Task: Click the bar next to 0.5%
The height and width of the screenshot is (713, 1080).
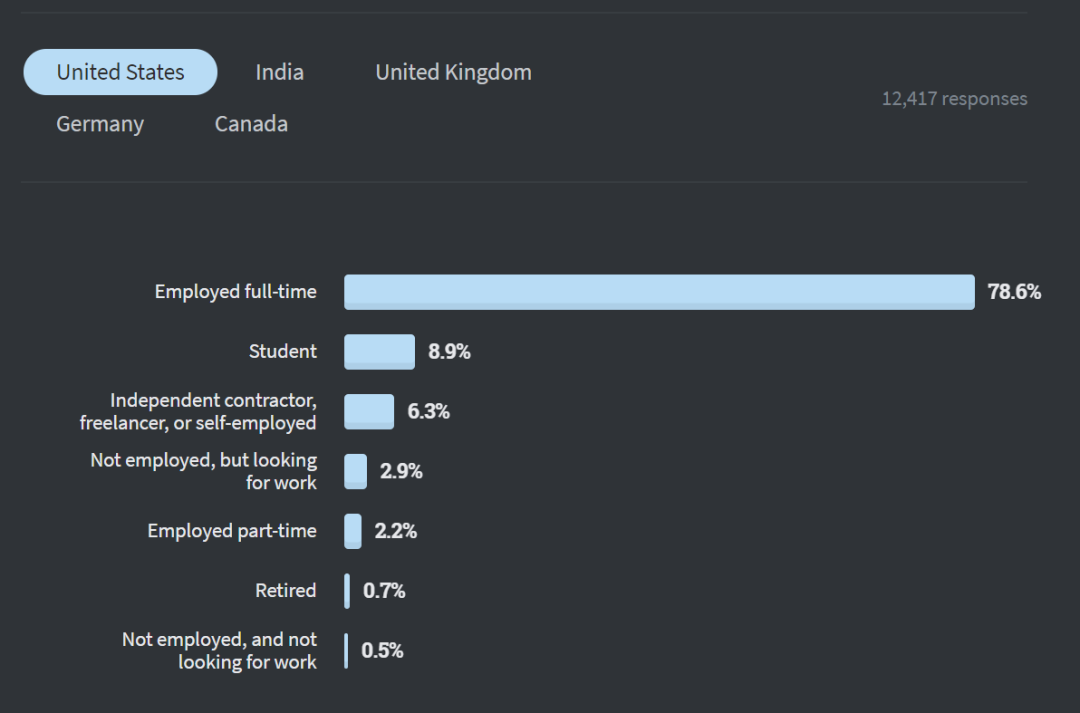Action: (x=346, y=651)
